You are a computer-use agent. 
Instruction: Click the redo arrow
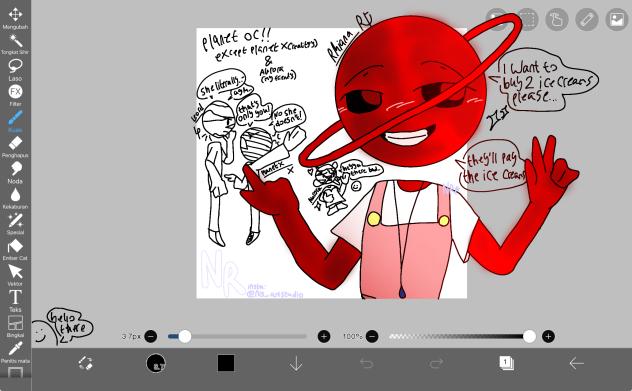pos(436,364)
